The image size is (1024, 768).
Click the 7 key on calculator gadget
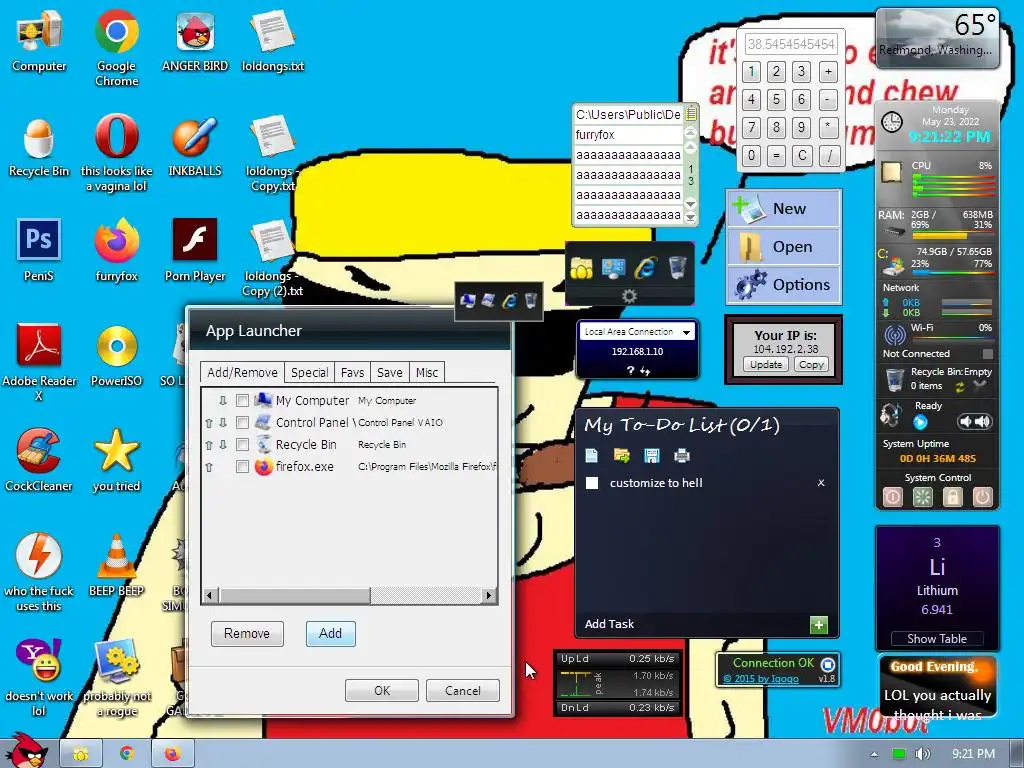coord(752,127)
